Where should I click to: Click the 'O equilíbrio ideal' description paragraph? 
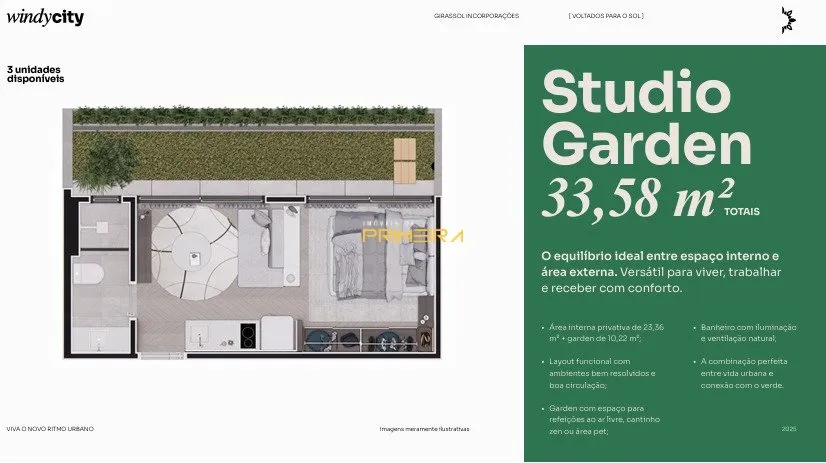[661, 272]
